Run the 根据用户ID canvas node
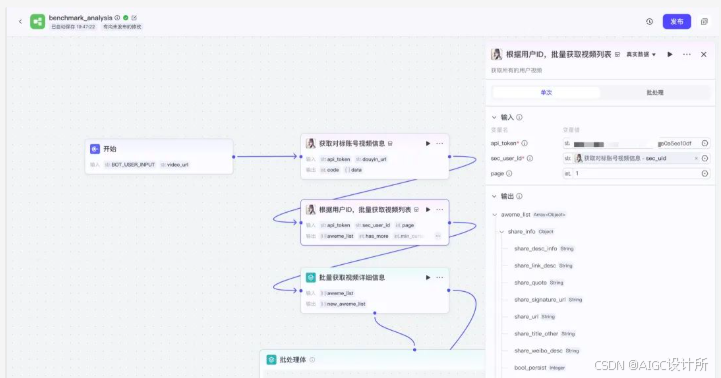This screenshot has height=378, width=721. pyautogui.click(x=428, y=210)
